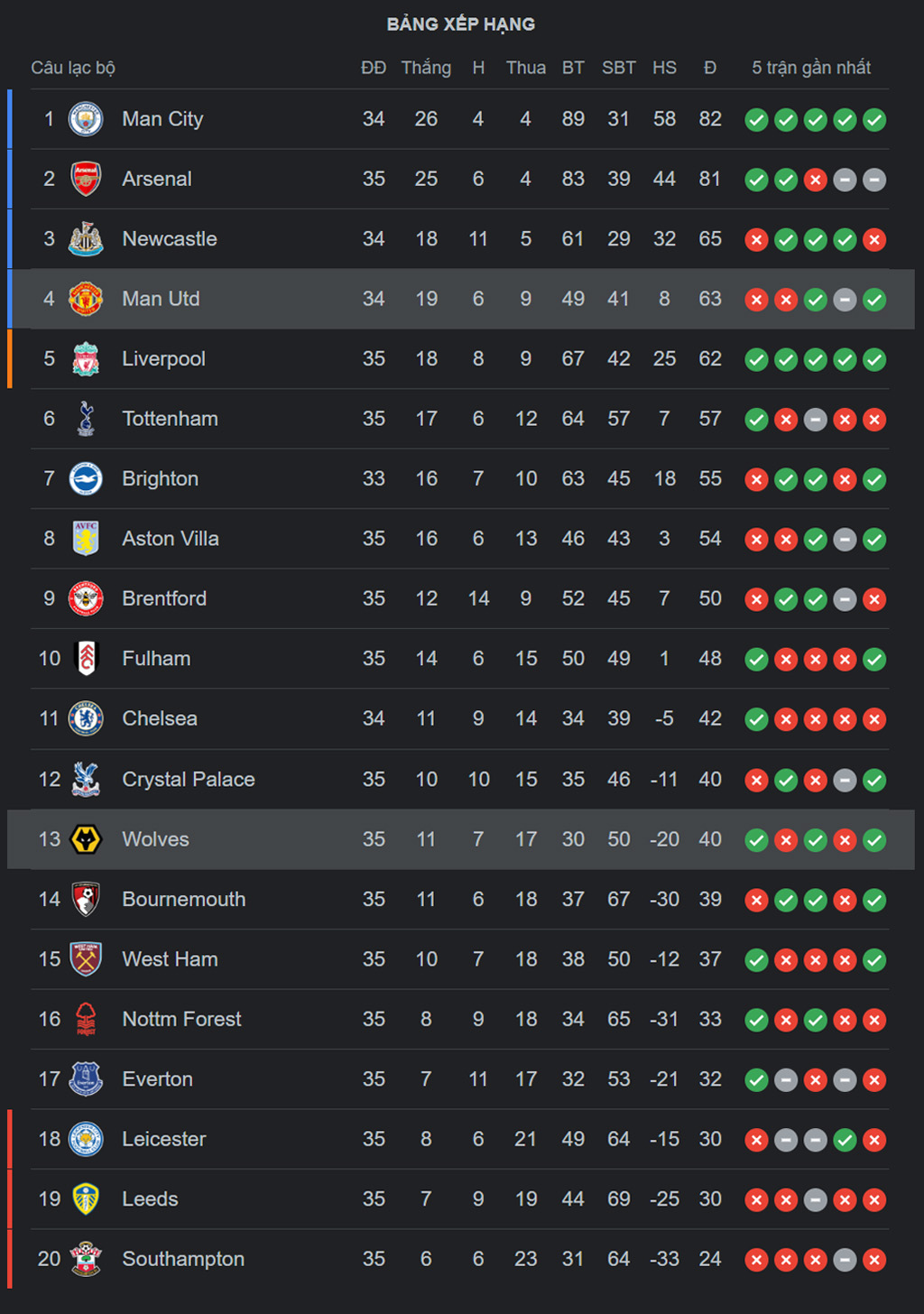Image resolution: width=924 pixels, height=1314 pixels.
Task: Select the Everton table row name
Action: click(157, 1079)
